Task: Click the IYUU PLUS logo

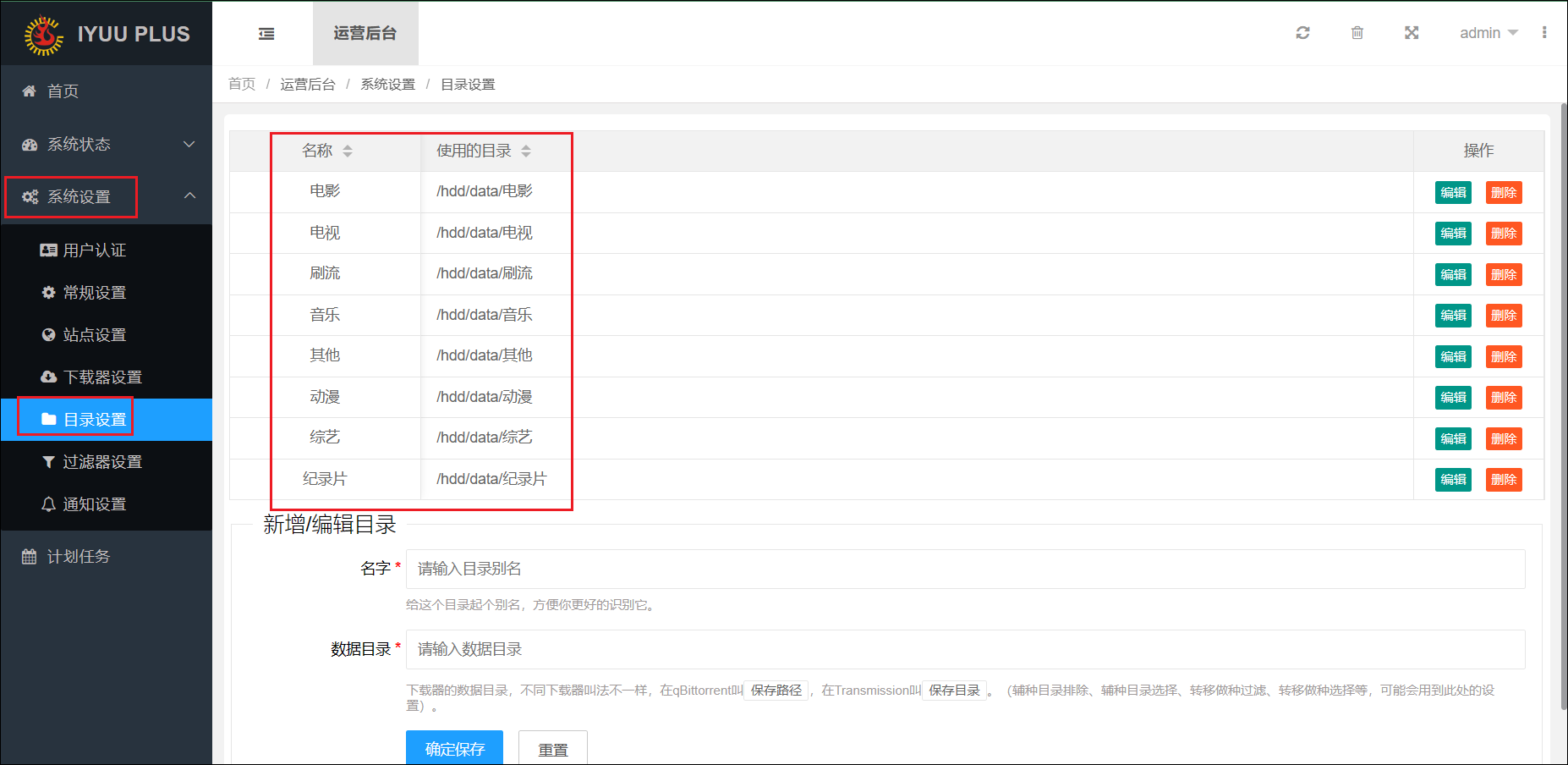Action: (107, 34)
